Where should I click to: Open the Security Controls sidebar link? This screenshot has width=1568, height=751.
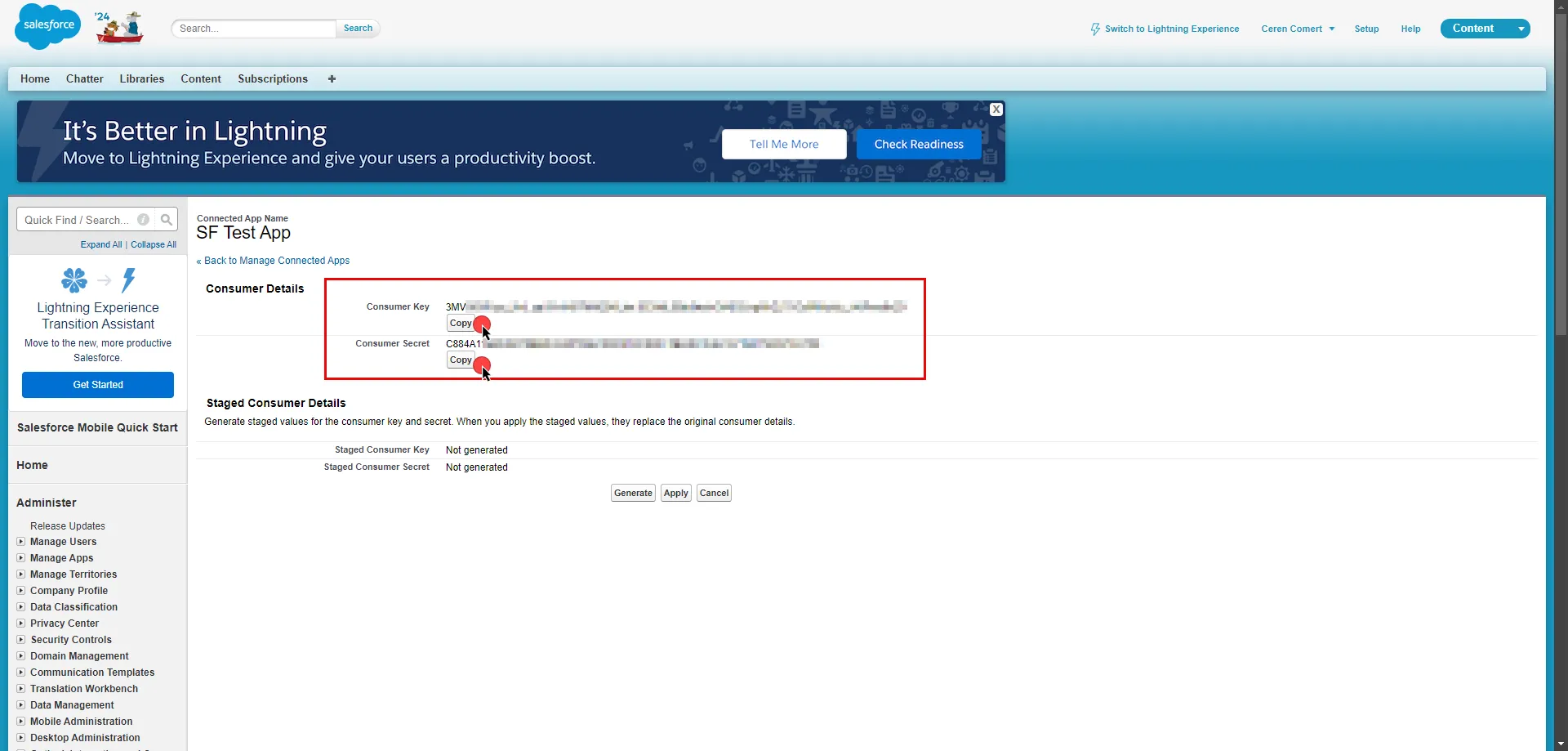71,640
